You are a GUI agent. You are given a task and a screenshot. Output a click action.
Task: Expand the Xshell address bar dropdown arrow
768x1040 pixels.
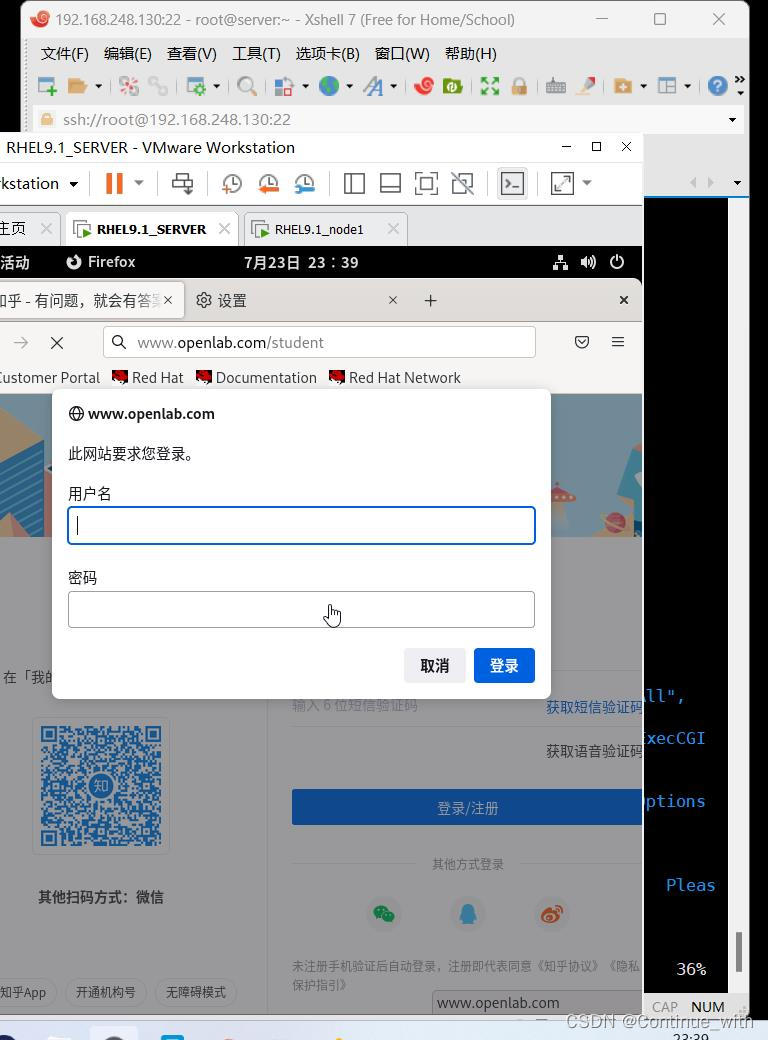point(732,120)
